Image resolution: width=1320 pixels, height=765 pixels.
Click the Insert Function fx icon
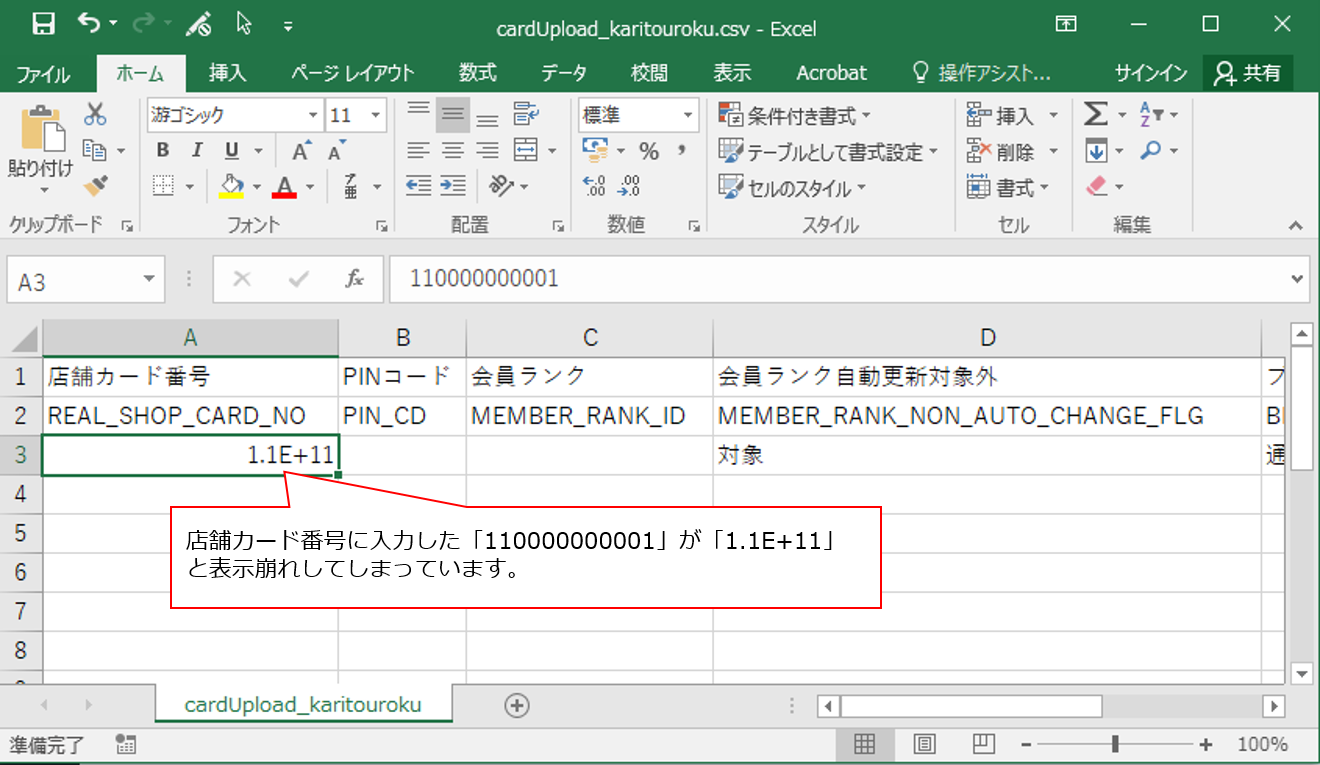pos(354,280)
